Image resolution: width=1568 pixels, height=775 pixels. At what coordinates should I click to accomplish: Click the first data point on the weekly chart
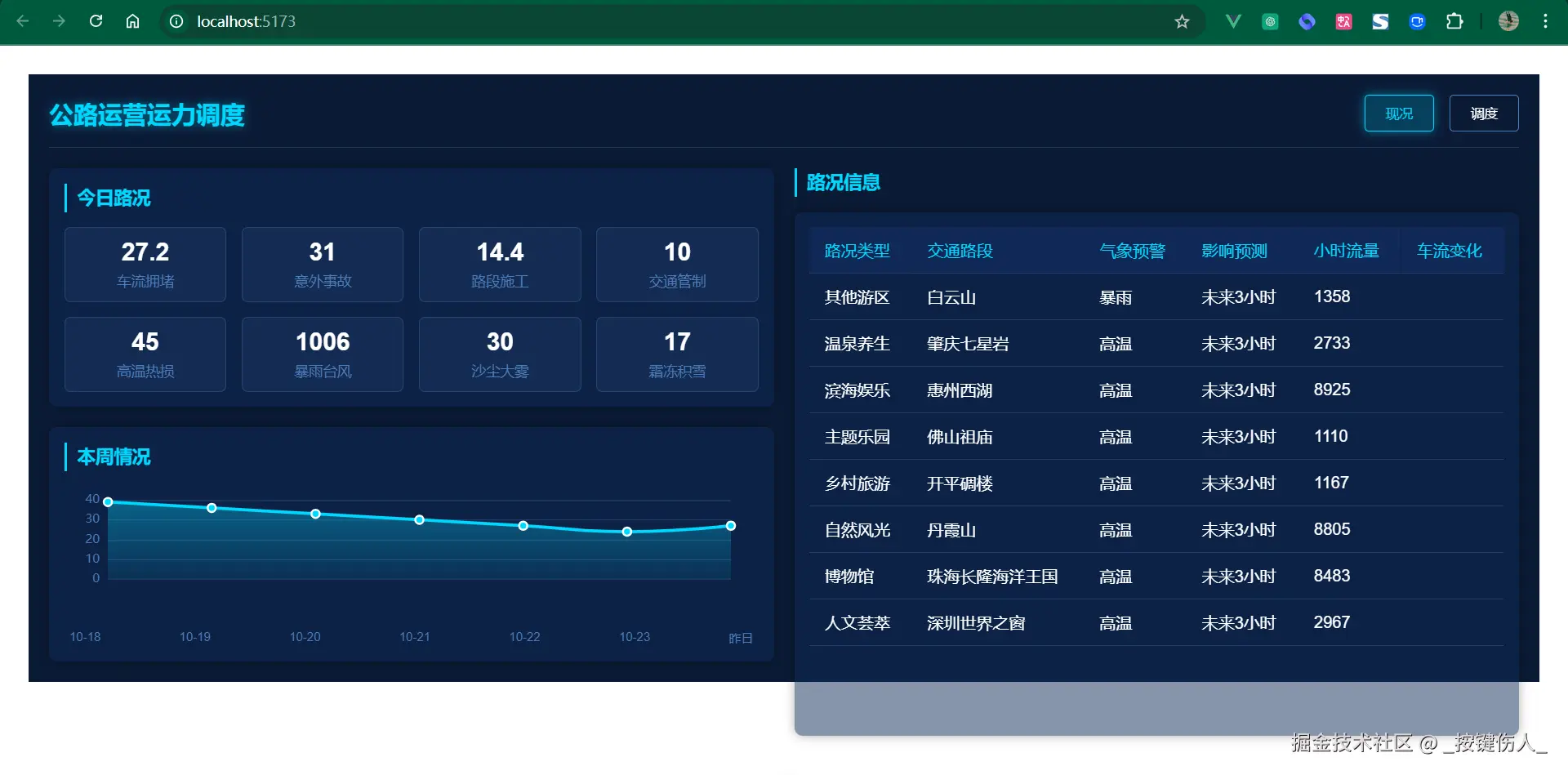(x=108, y=502)
